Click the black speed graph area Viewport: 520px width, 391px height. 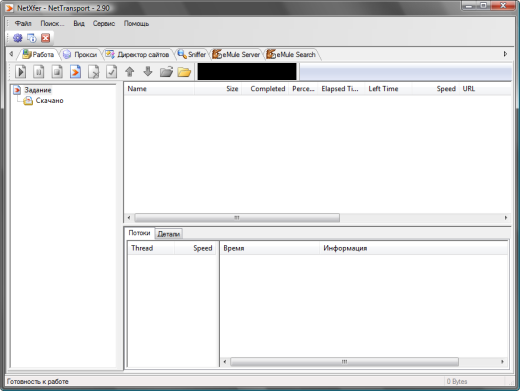point(247,72)
